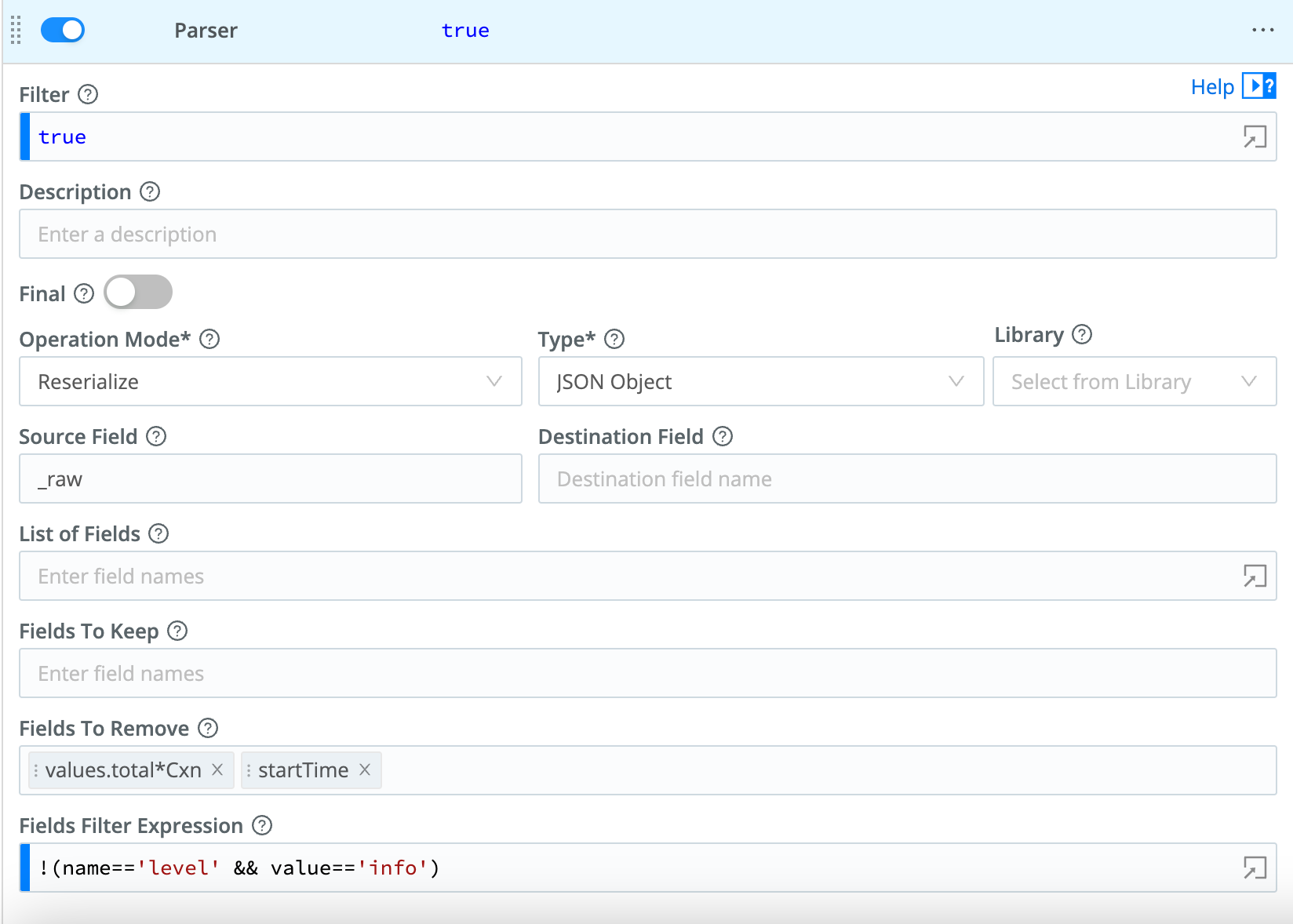Screen dimensions: 1293x924
Task: Expand the List of Fields popout editor
Action: 1255,576
